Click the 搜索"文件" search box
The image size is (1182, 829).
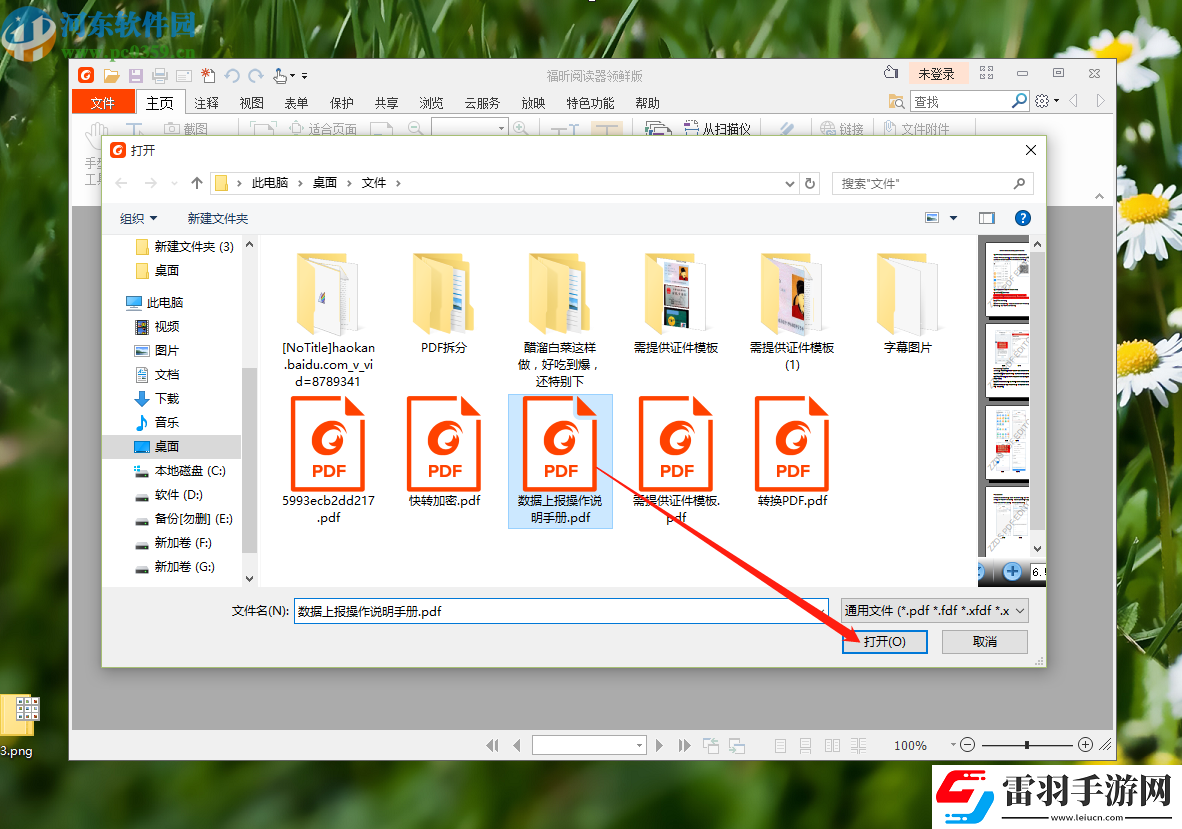point(932,183)
